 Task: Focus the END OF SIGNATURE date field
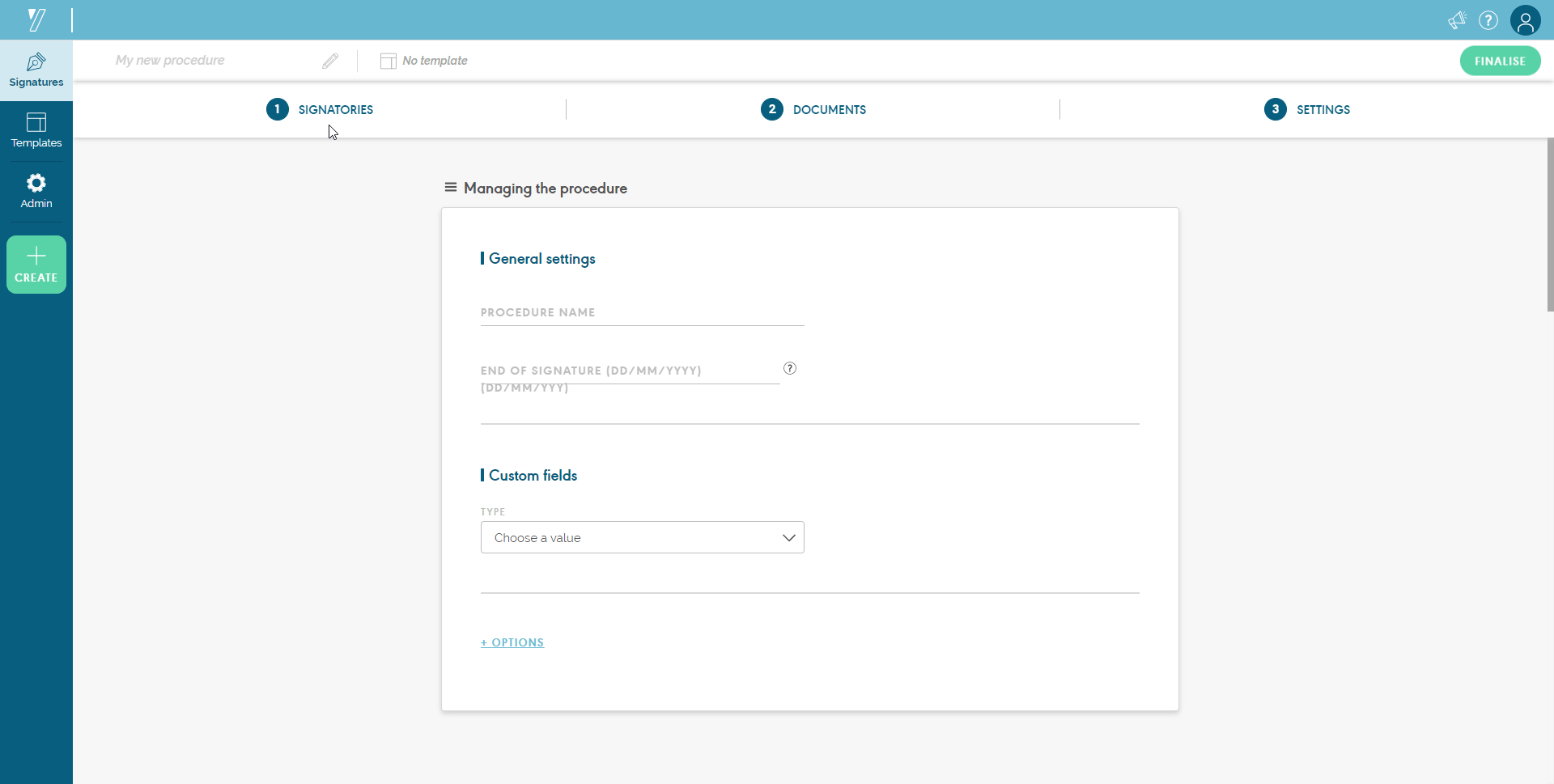630,371
